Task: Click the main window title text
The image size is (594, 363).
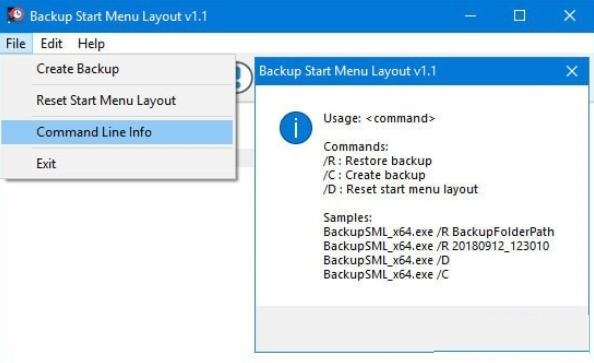Action: coord(118,16)
